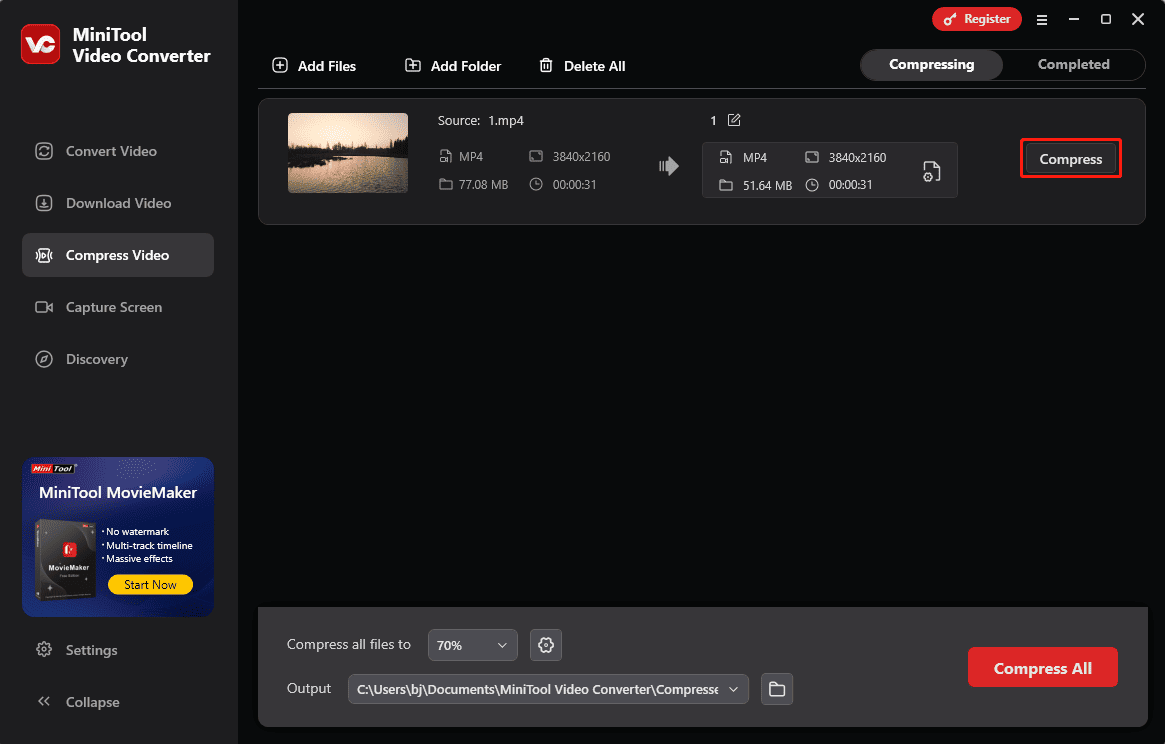
Task: Click the Convert Video sidebar icon
Action: [44, 151]
